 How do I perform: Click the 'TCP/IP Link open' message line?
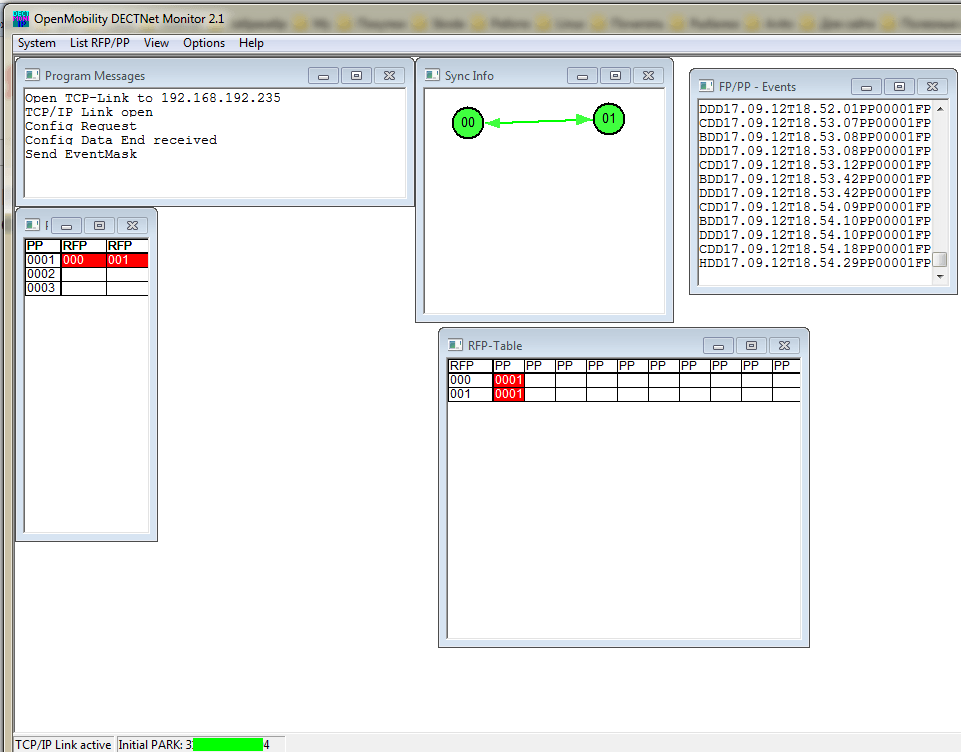(x=89, y=112)
